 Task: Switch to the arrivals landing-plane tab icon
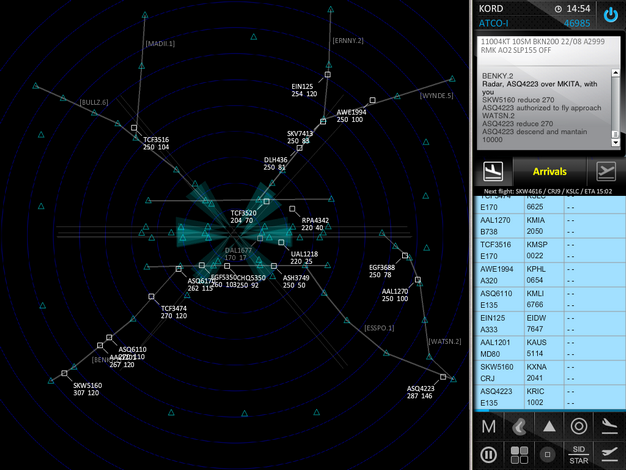[492, 171]
